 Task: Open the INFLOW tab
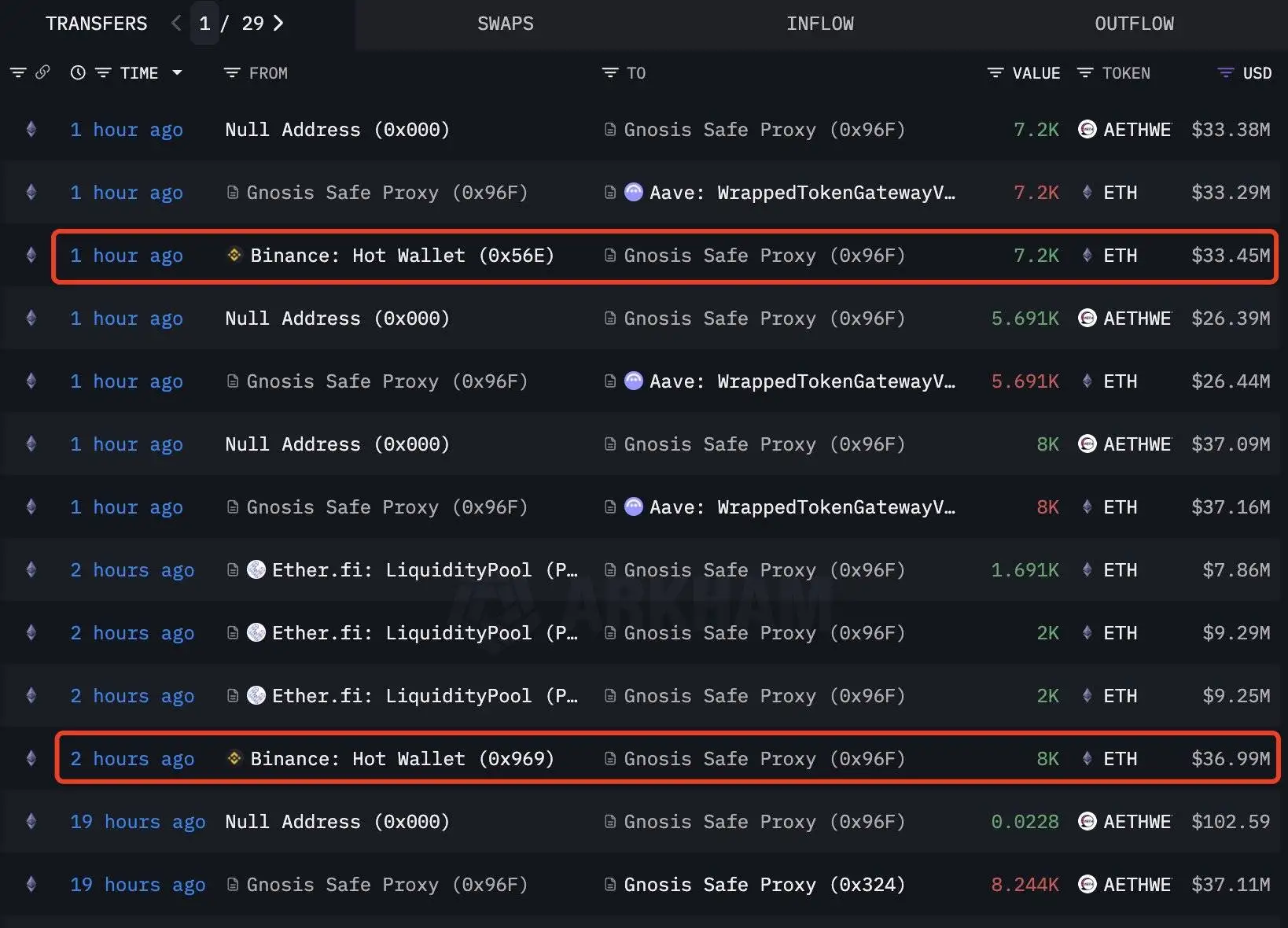[x=820, y=24]
